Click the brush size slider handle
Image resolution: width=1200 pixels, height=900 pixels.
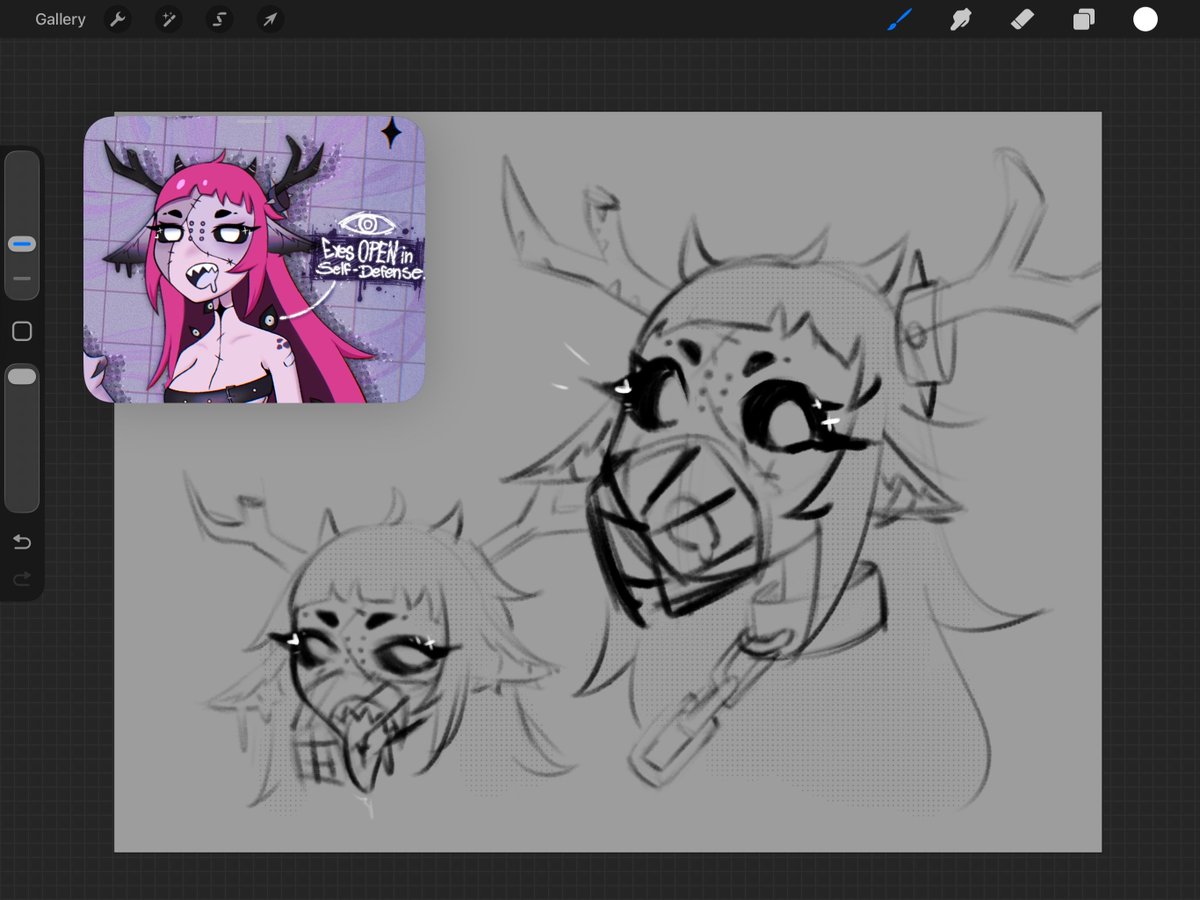point(22,244)
